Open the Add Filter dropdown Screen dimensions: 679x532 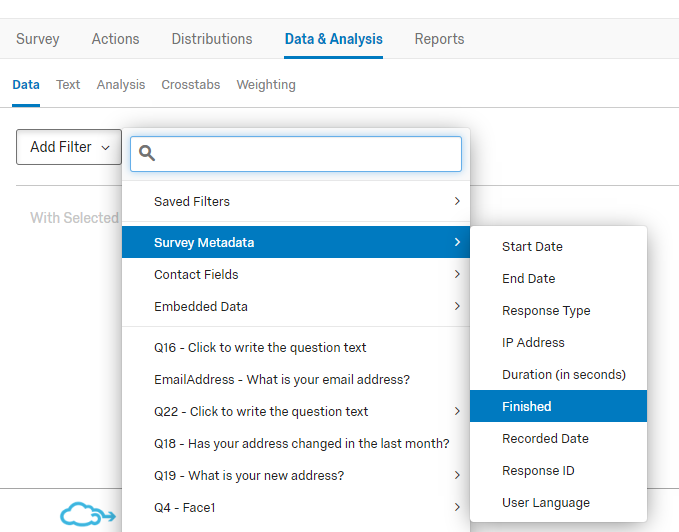(x=69, y=147)
